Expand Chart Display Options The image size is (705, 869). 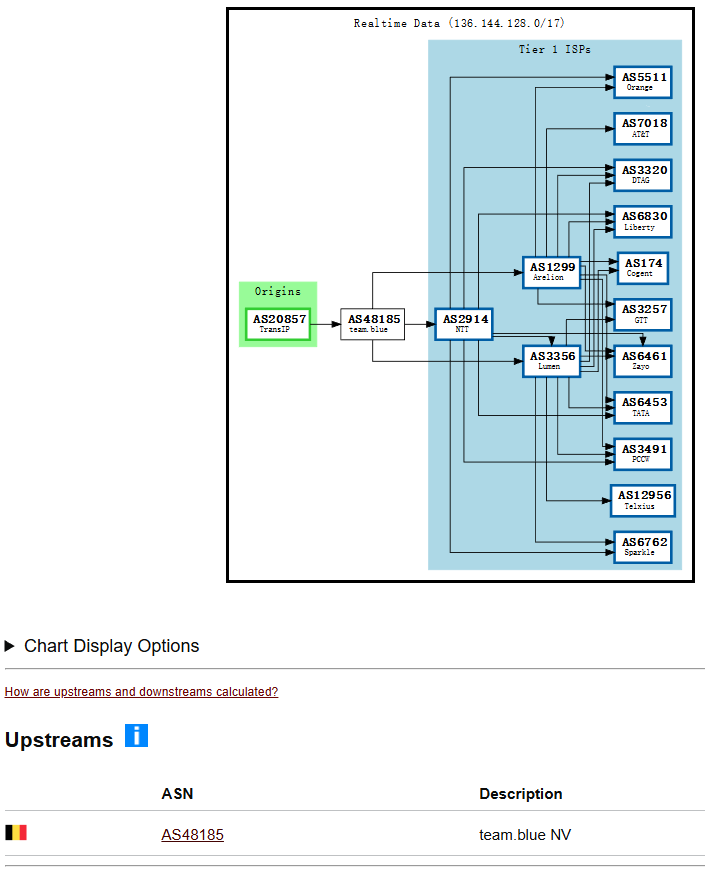click(x=102, y=646)
